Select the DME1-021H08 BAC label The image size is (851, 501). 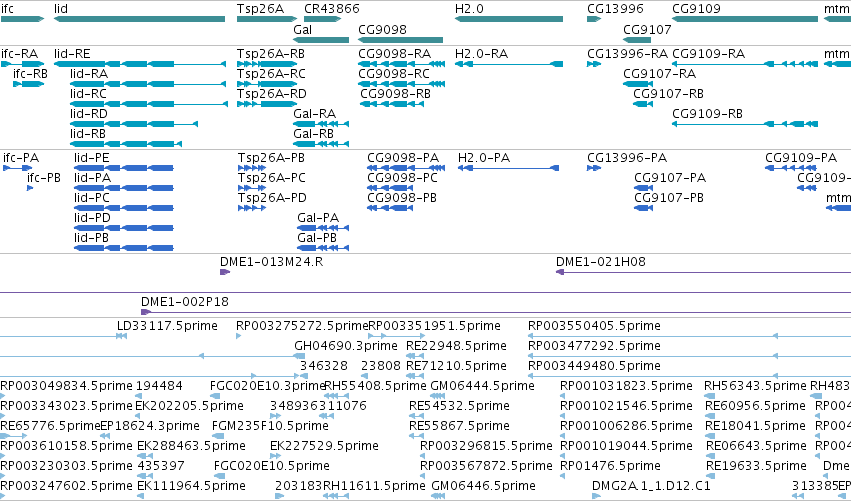[x=601, y=262]
